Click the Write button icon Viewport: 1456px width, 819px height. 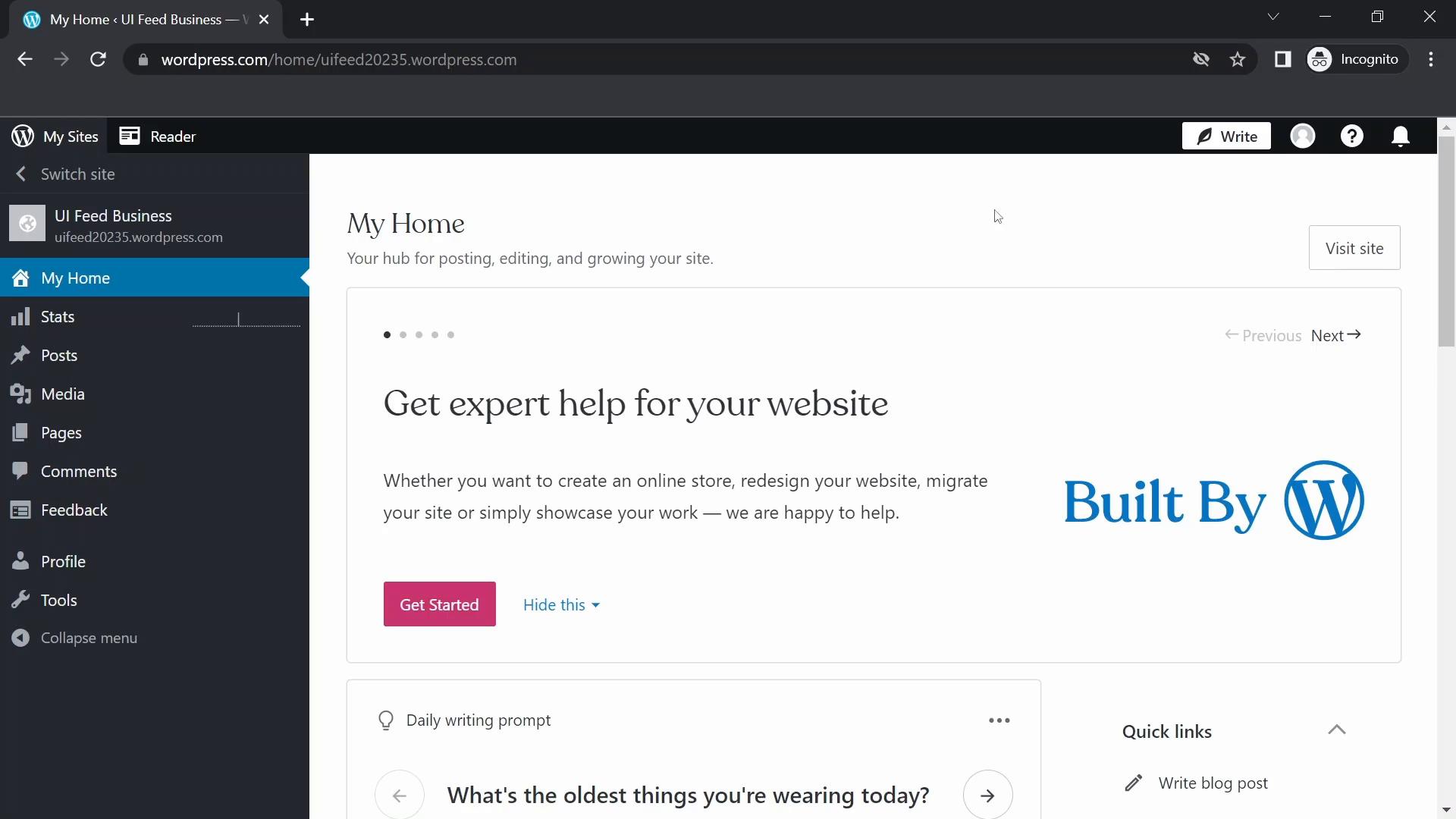pos(1204,136)
